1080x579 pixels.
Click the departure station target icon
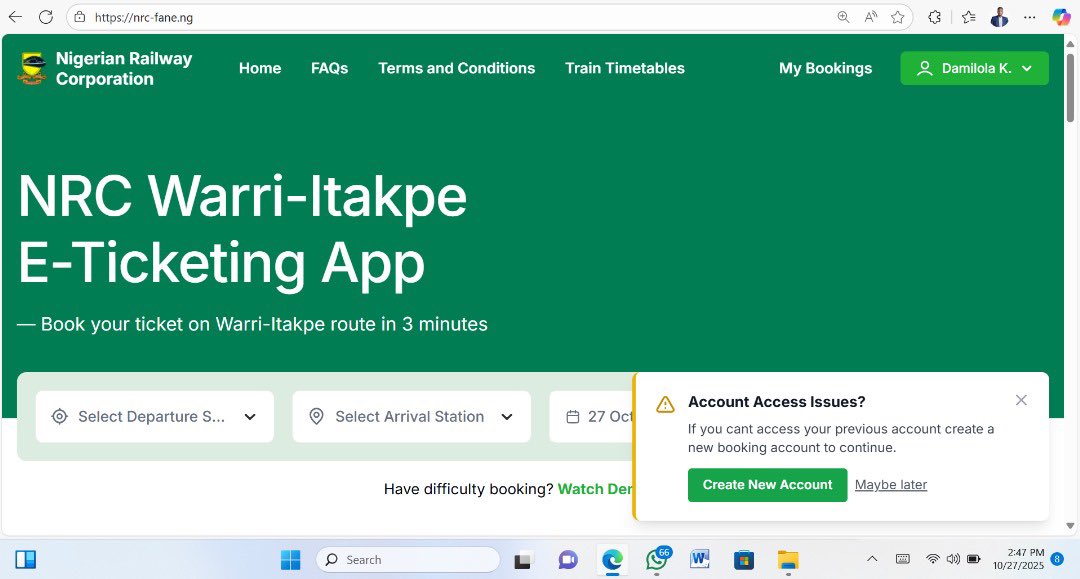point(60,417)
